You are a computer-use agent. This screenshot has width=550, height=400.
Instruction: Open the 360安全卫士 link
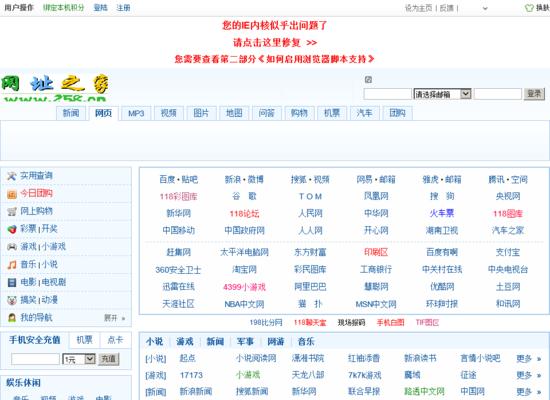(178, 270)
